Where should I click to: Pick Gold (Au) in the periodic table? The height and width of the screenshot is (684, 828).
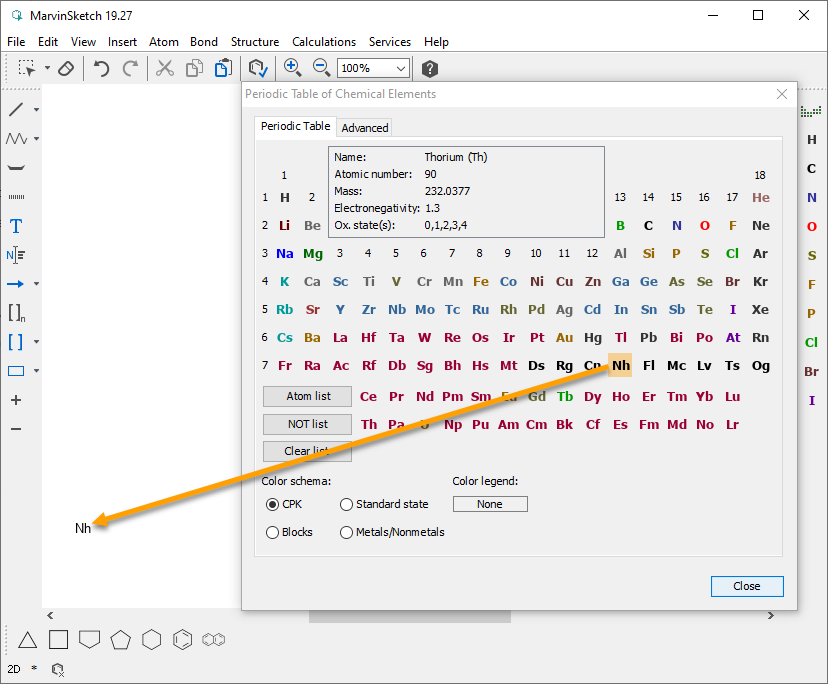(564, 338)
